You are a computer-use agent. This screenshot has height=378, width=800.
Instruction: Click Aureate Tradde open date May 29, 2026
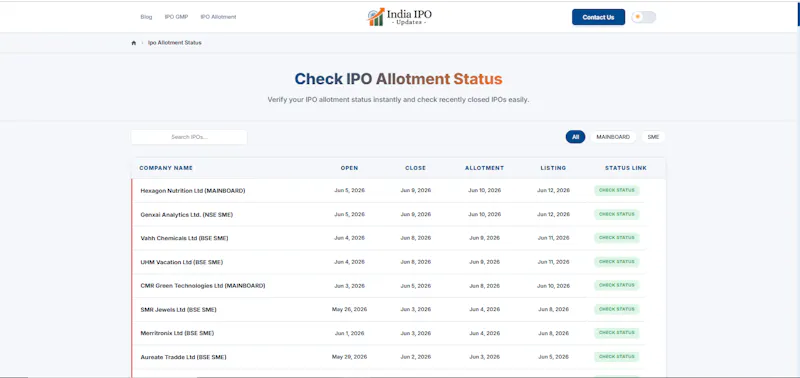pyautogui.click(x=349, y=357)
